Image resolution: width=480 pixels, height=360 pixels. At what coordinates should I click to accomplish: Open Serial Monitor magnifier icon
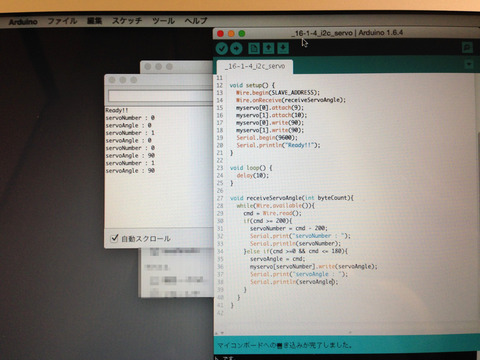coord(468,48)
